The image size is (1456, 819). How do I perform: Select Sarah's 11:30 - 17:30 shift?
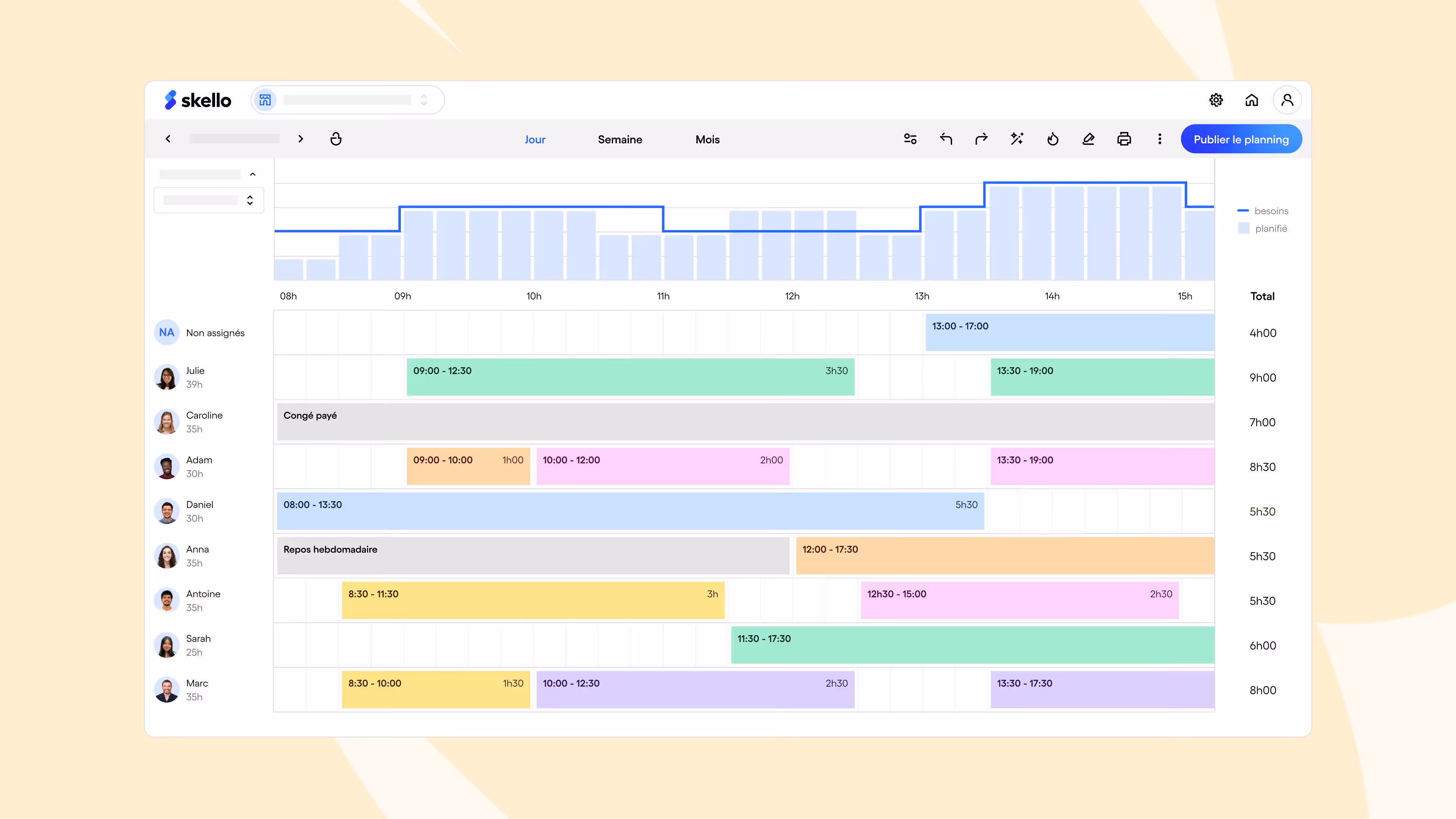tap(973, 645)
